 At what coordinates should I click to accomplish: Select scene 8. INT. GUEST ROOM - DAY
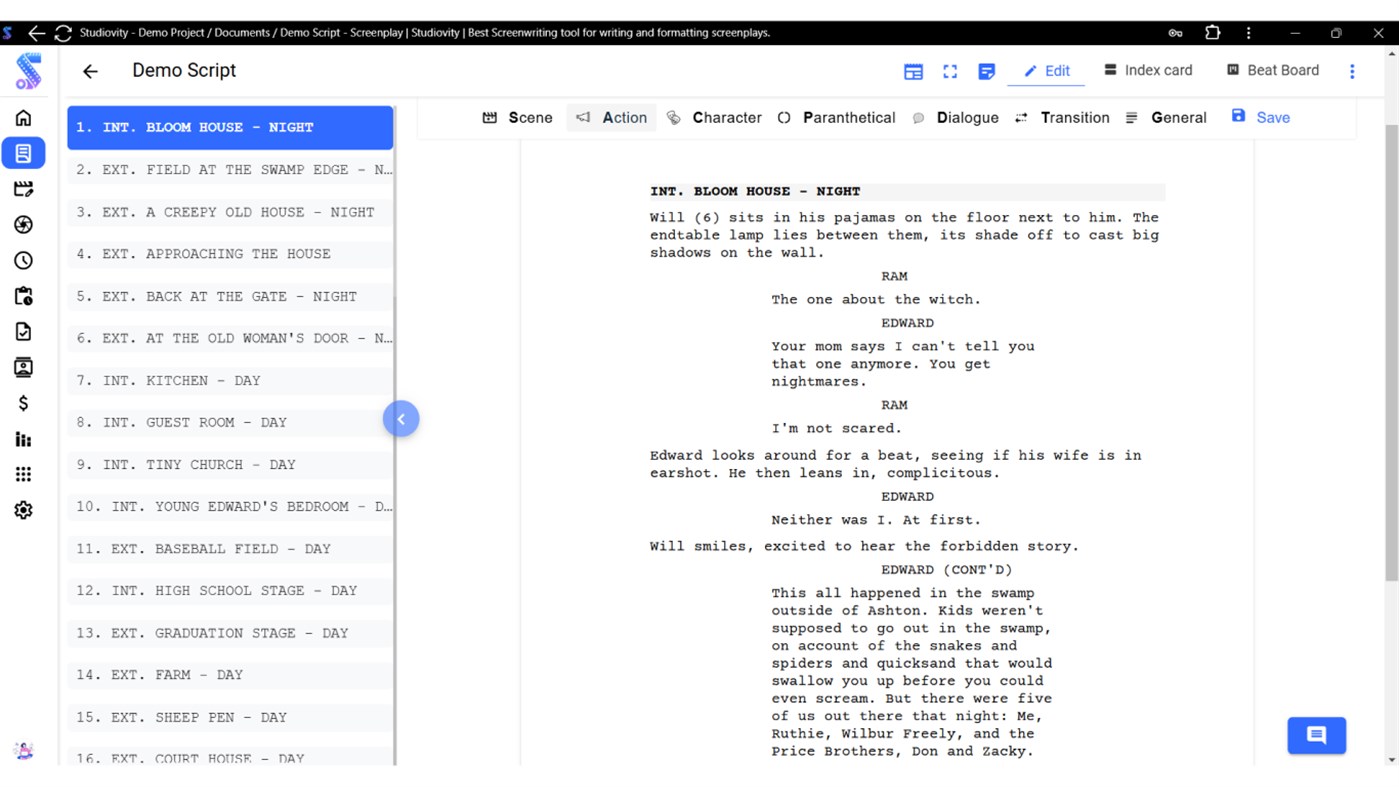coord(230,423)
